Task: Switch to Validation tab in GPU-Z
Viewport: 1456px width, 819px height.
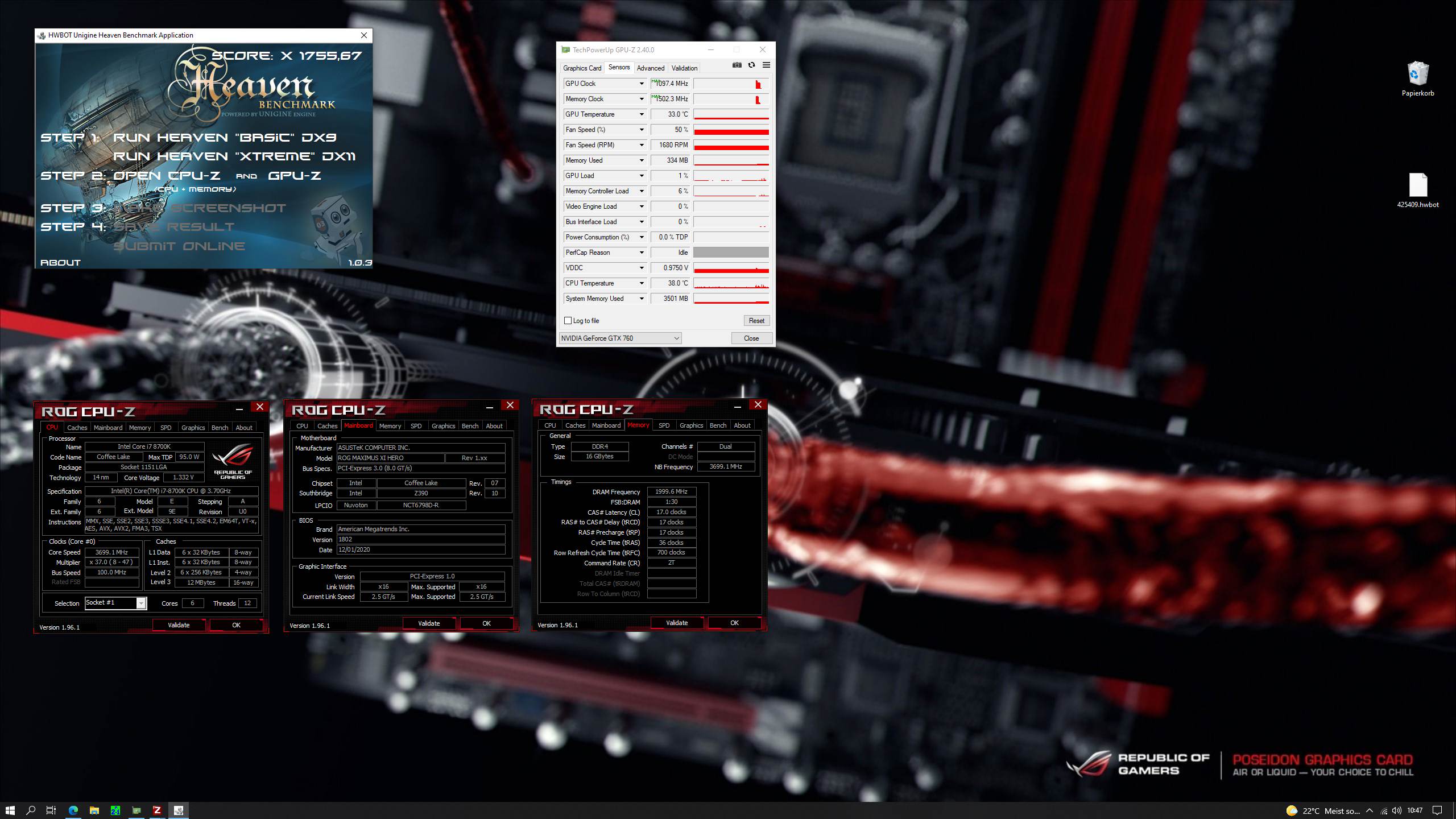Action: (x=684, y=68)
